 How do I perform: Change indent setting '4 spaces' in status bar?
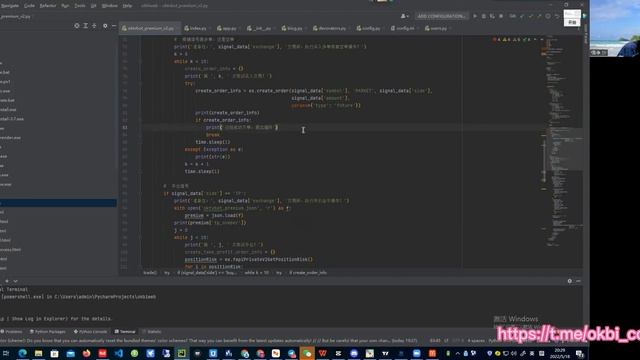point(476,340)
